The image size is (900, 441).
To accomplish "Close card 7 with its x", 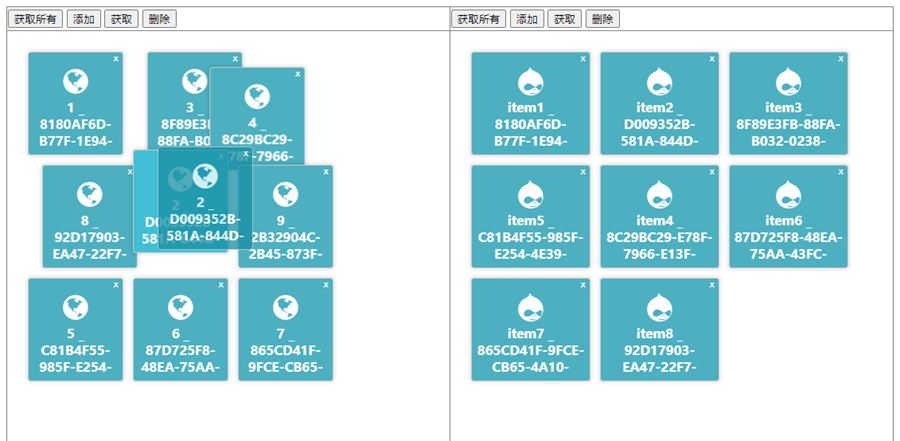I will point(326,285).
